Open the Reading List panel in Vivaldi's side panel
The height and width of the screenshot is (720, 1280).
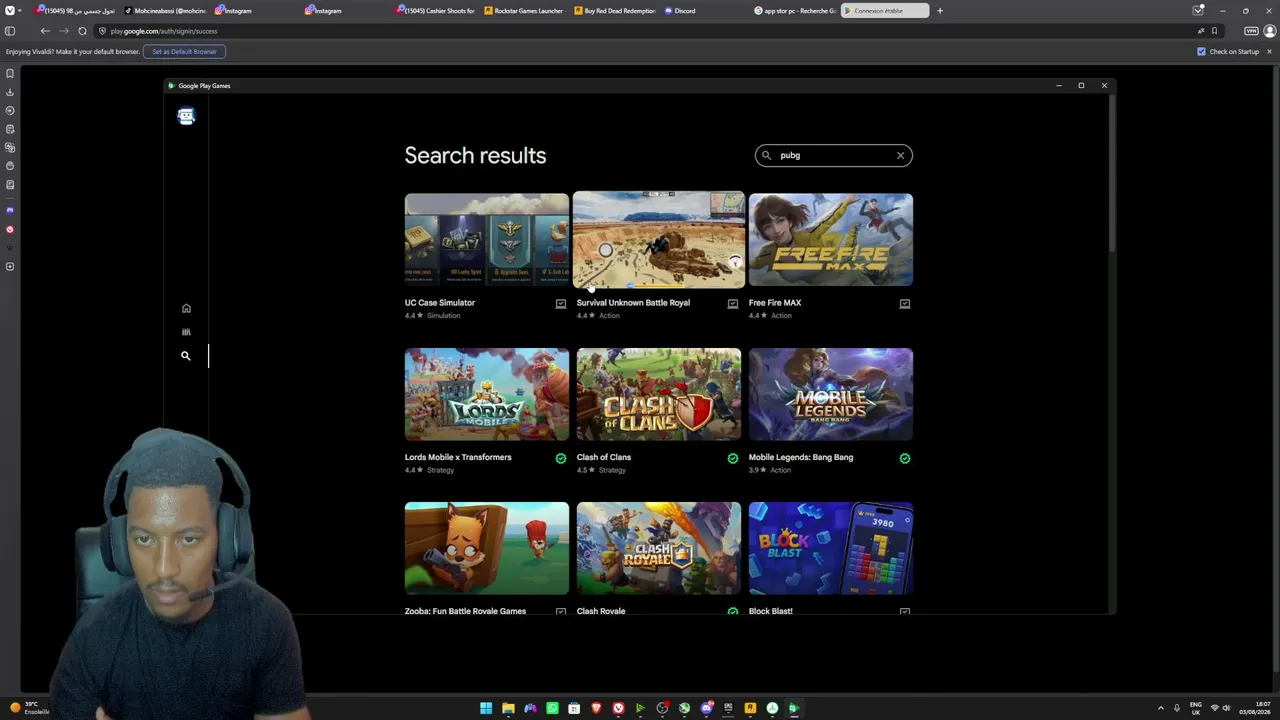tap(10, 185)
